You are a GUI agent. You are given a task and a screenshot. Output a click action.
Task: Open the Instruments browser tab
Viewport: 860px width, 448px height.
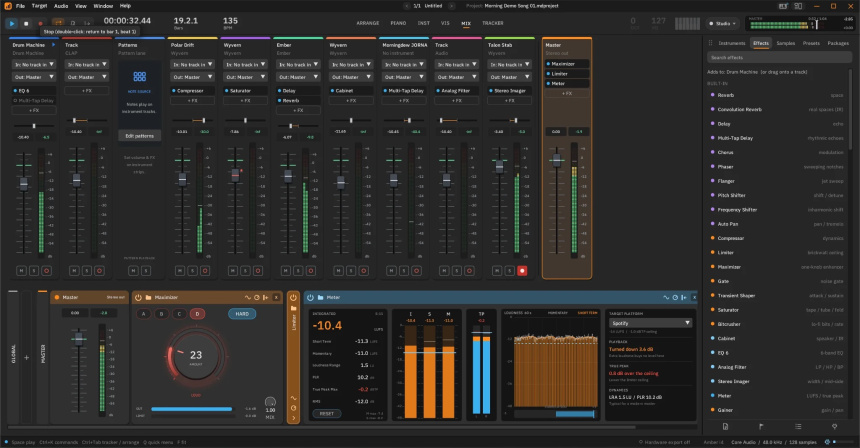[x=732, y=43]
